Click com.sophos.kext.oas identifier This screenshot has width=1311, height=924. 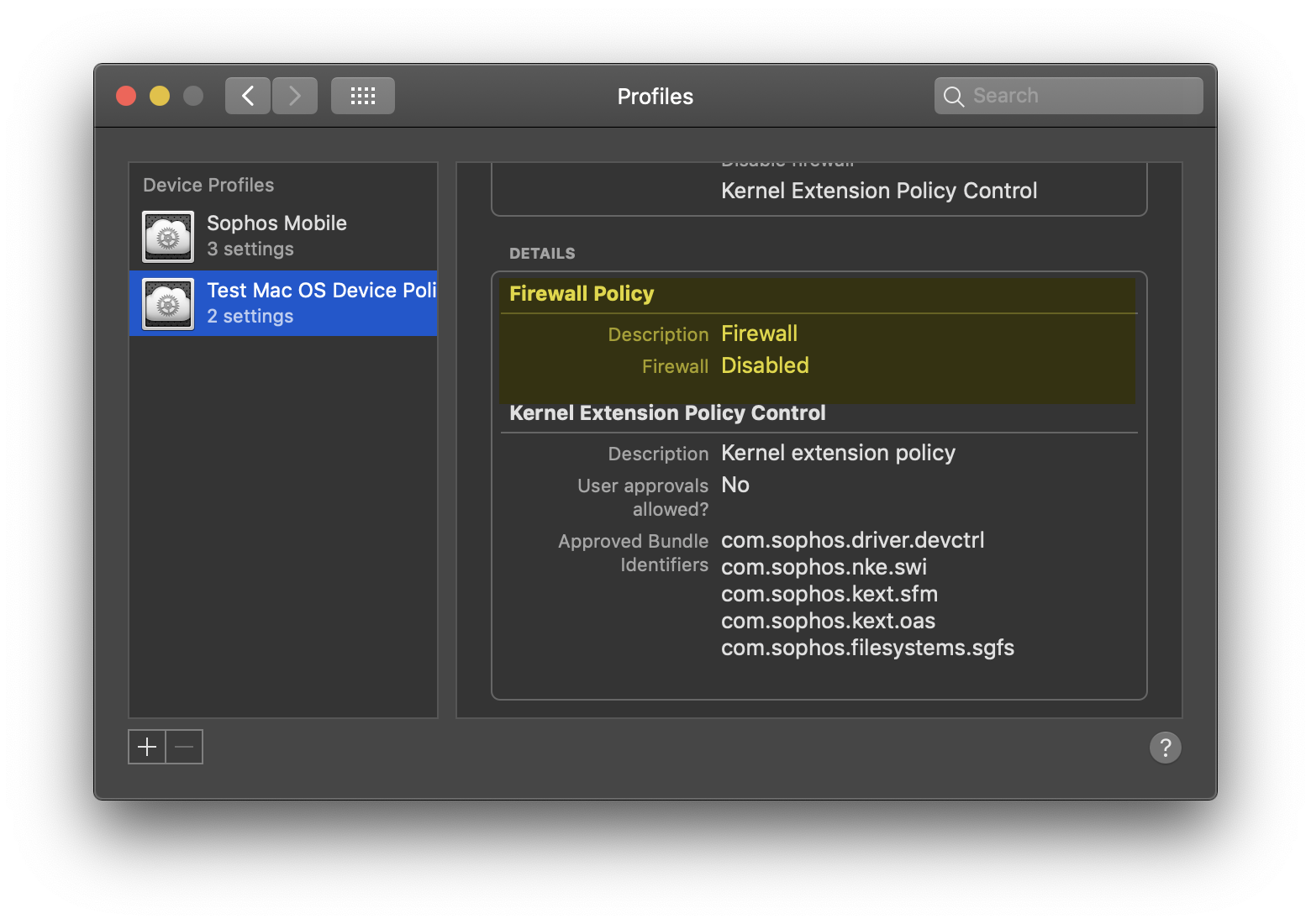click(829, 621)
